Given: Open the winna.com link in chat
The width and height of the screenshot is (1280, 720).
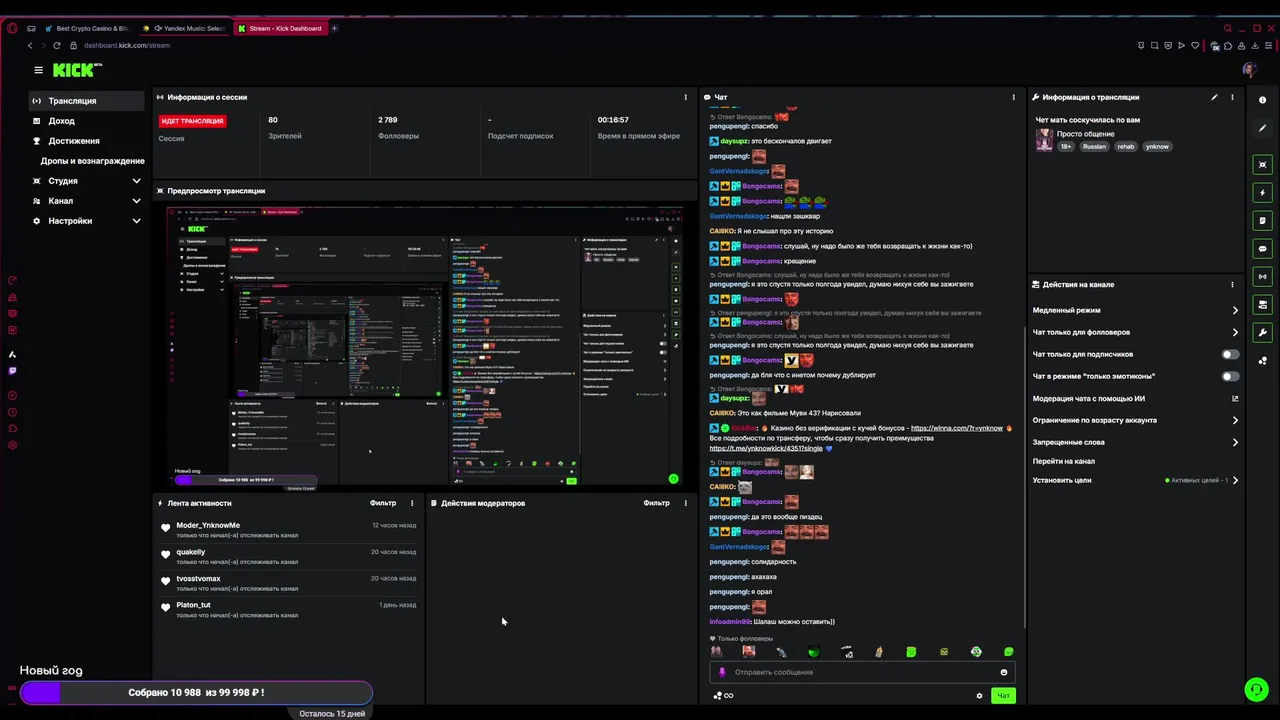Looking at the screenshot, I should (x=956, y=428).
